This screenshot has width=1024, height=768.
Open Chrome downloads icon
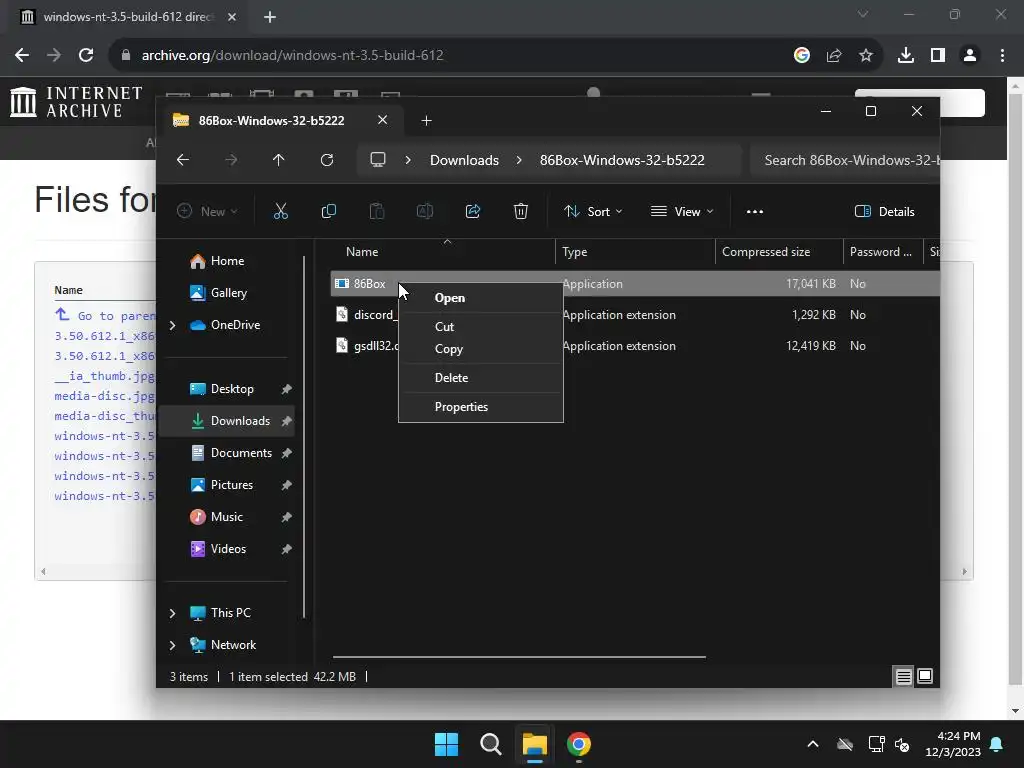click(x=906, y=56)
